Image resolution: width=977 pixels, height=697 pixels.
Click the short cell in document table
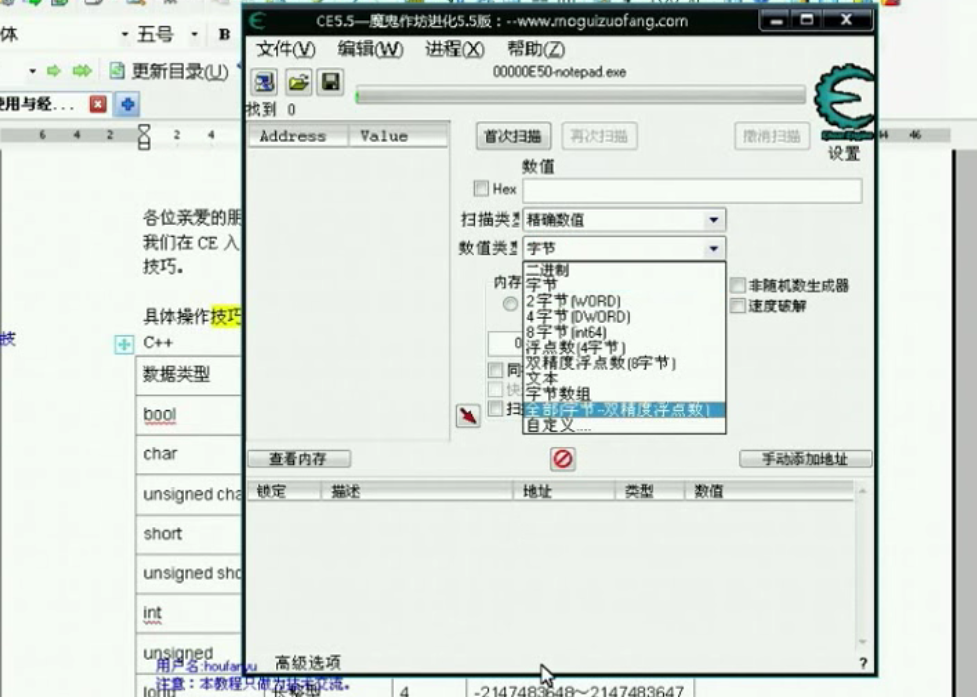[188, 534]
